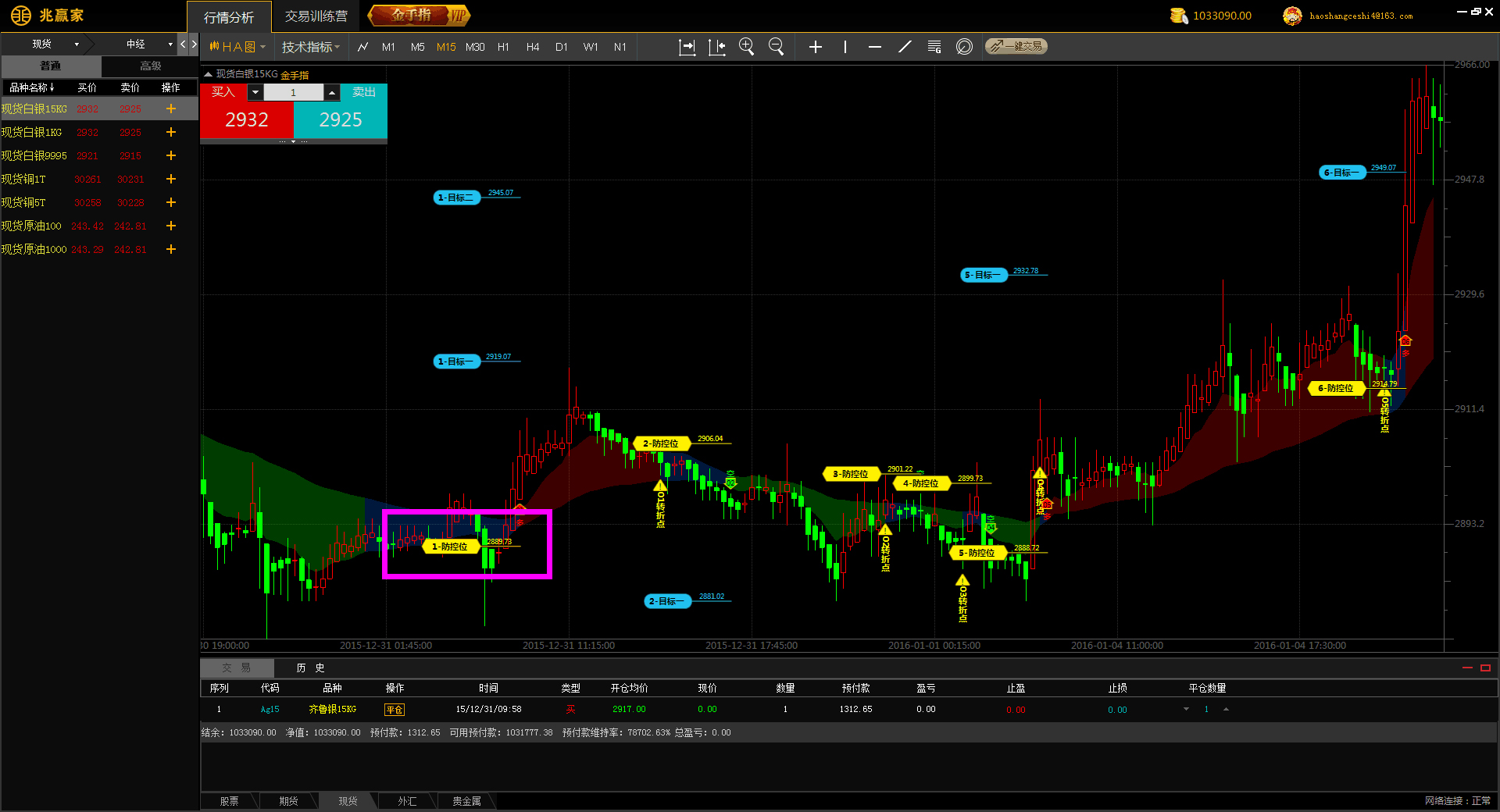Add 现货白银1KG with plus icon
This screenshot has width=1500, height=812.
click(x=171, y=132)
